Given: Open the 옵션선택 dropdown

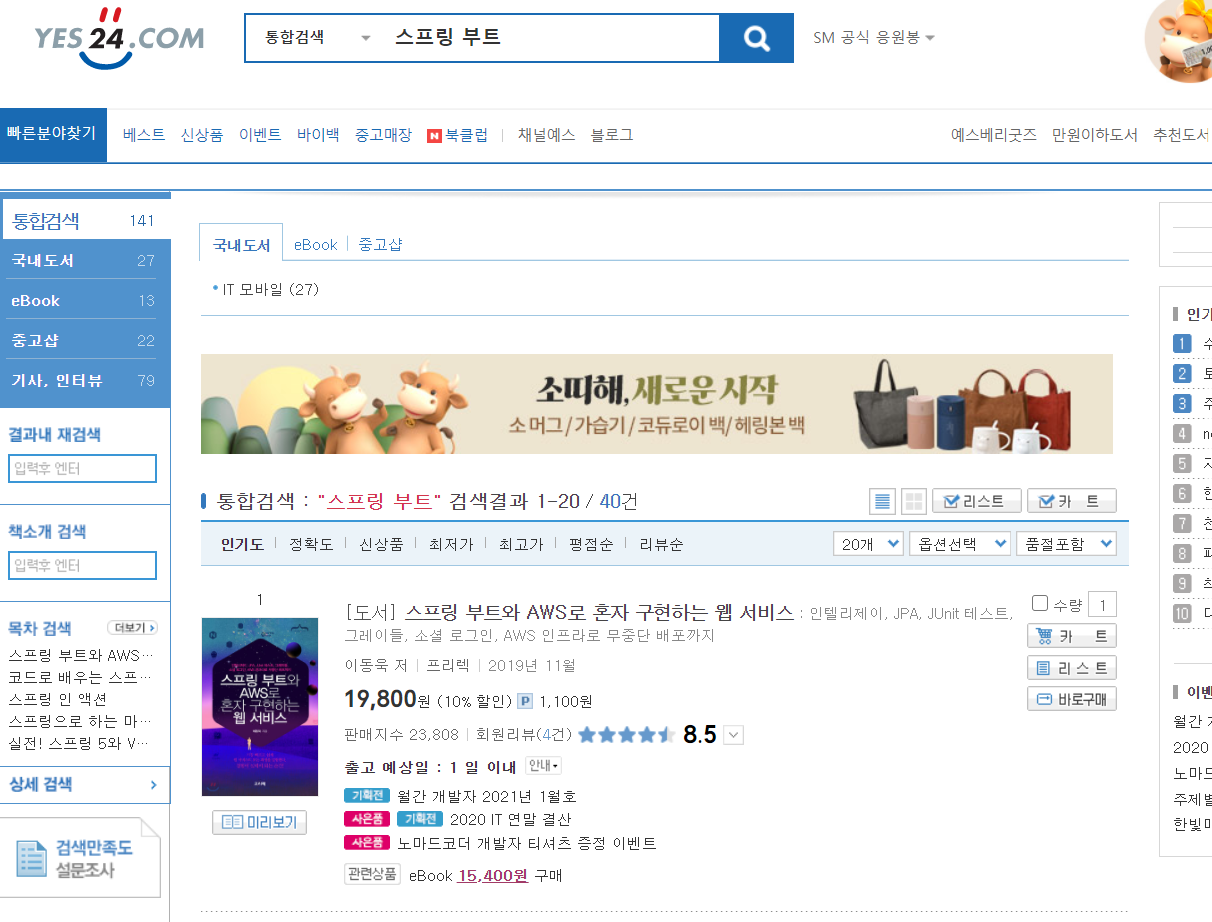Looking at the screenshot, I should tap(960, 544).
